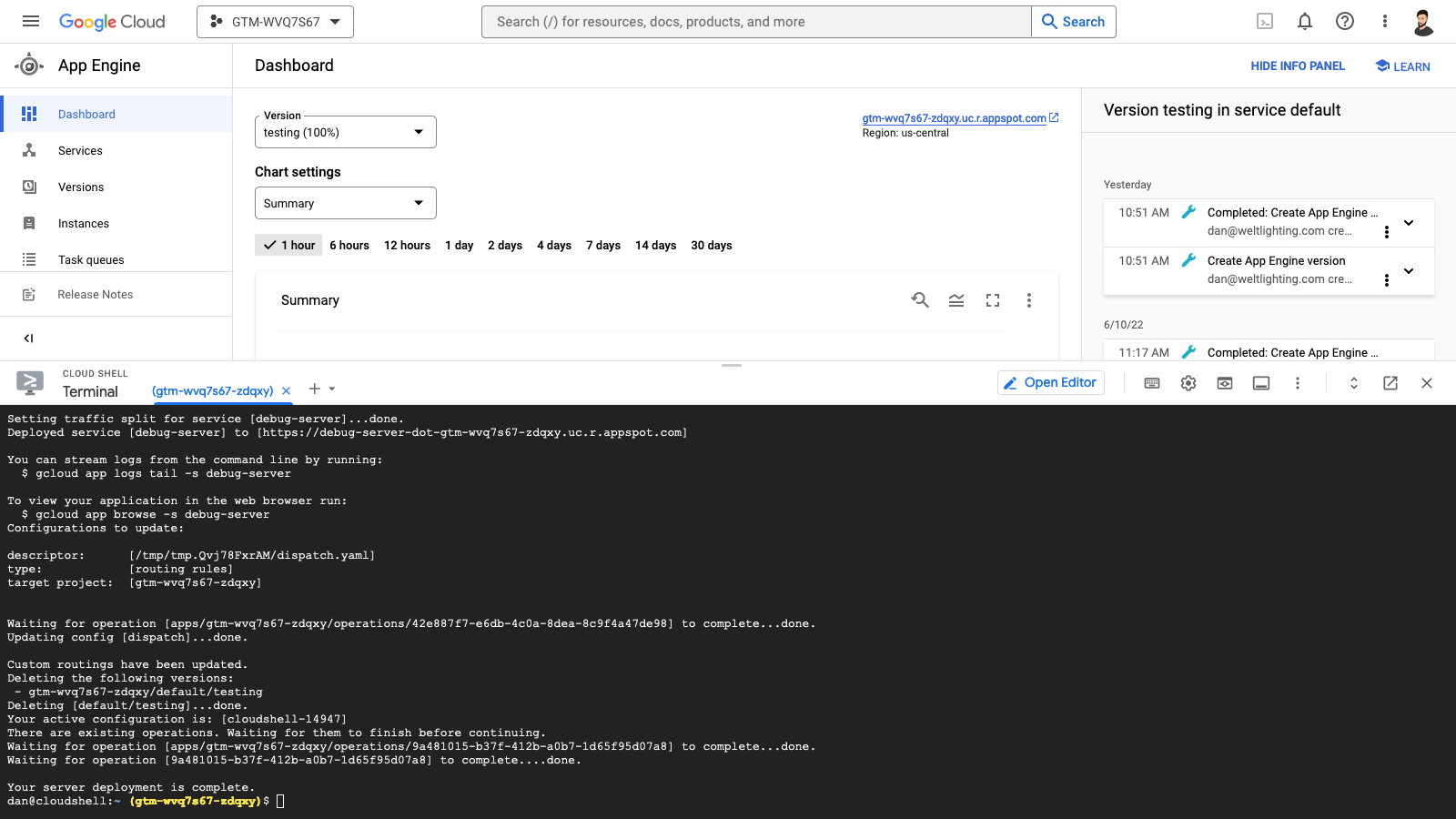Open the main navigation hamburger menu
The height and width of the screenshot is (819, 1456).
pos(31,21)
